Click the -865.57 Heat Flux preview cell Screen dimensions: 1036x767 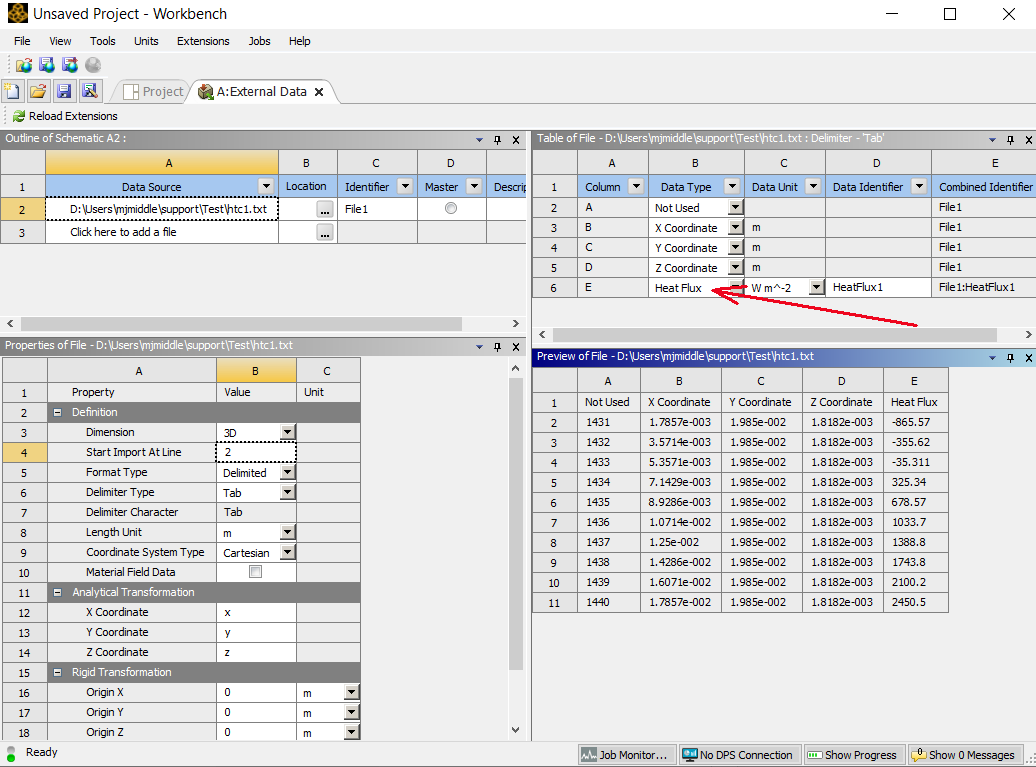pos(916,422)
